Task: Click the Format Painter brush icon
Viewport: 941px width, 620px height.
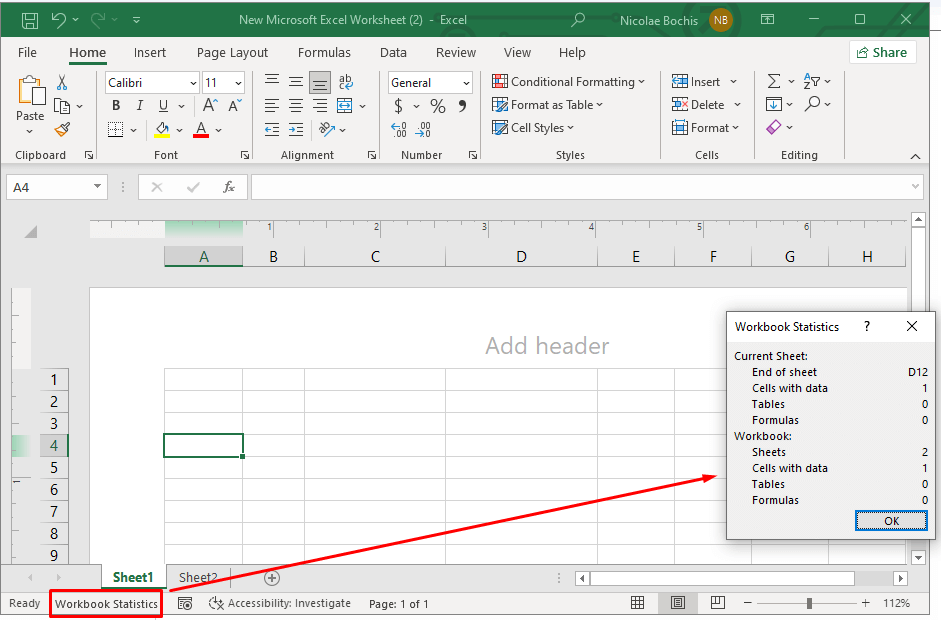Action: 62,129
